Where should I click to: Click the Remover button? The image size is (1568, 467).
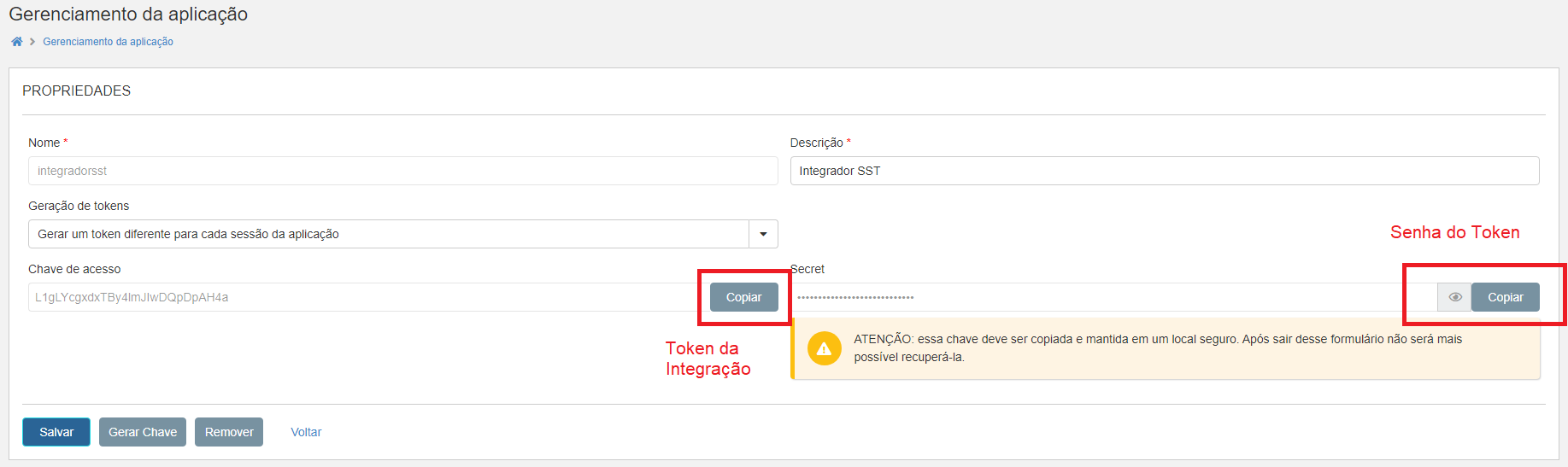pyautogui.click(x=229, y=432)
